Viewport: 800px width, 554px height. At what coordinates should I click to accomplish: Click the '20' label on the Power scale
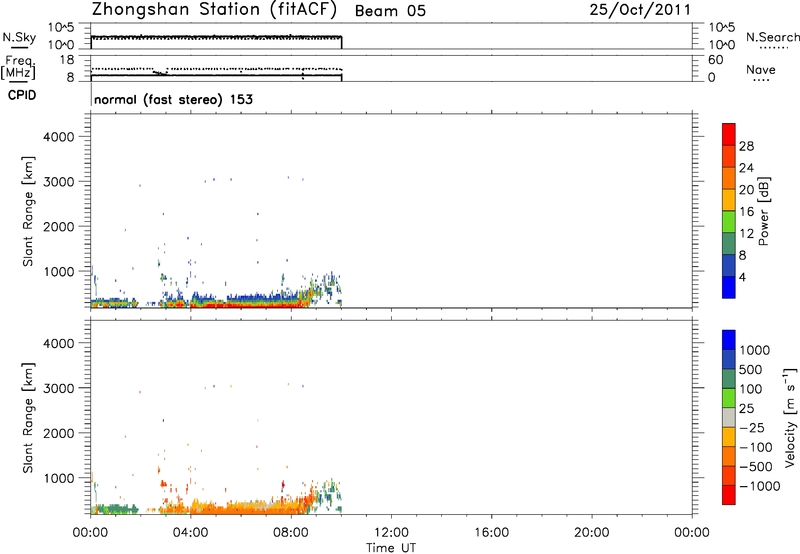746,190
